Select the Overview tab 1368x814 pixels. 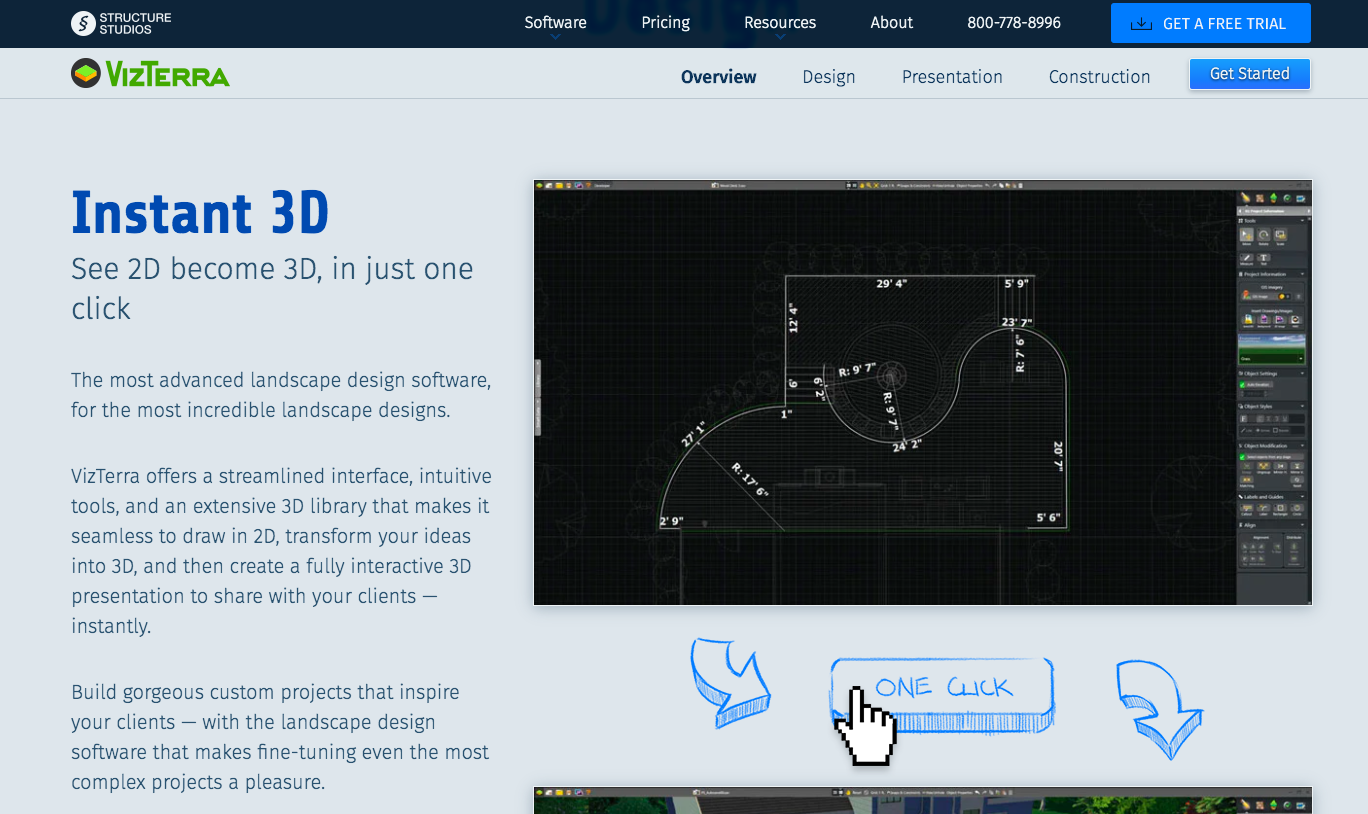click(x=719, y=77)
